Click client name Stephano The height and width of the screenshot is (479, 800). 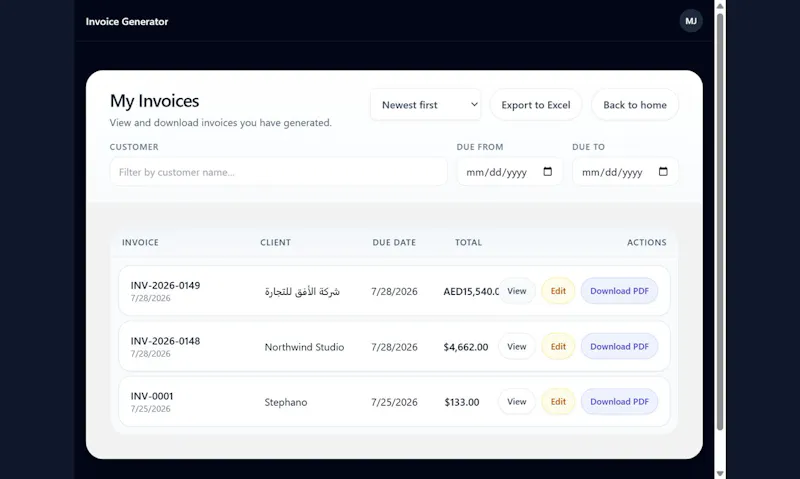pos(286,402)
